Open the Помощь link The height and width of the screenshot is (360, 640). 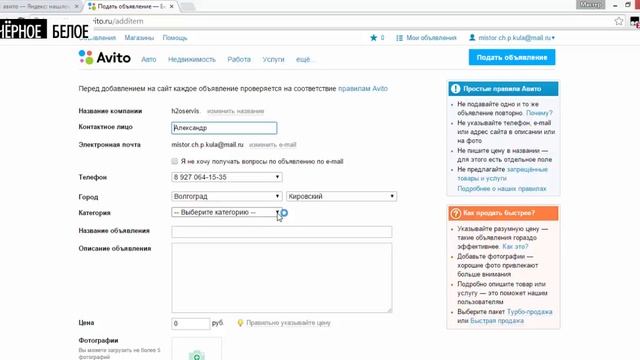[175, 38]
